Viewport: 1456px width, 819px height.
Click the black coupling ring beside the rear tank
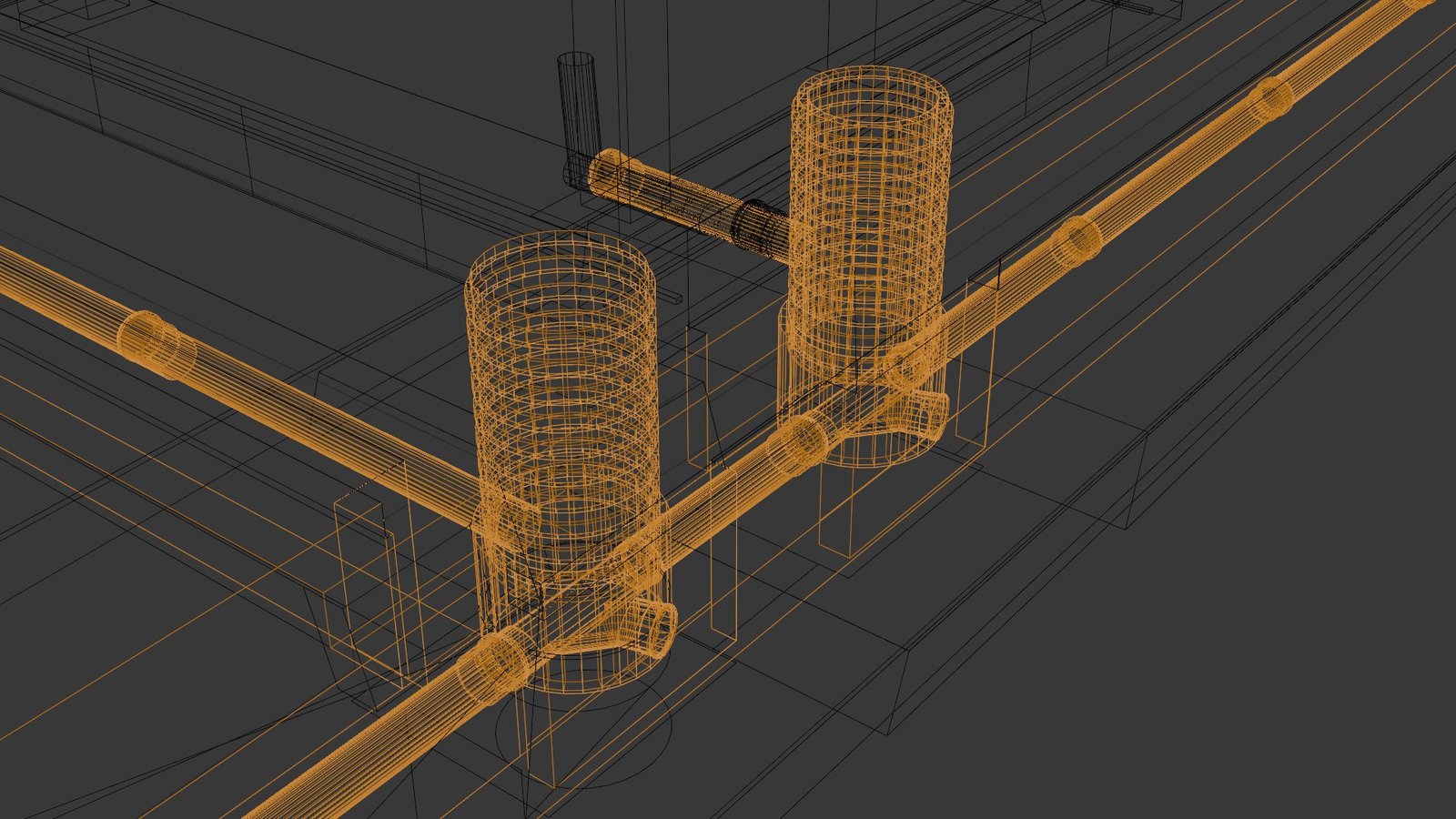[x=760, y=223]
